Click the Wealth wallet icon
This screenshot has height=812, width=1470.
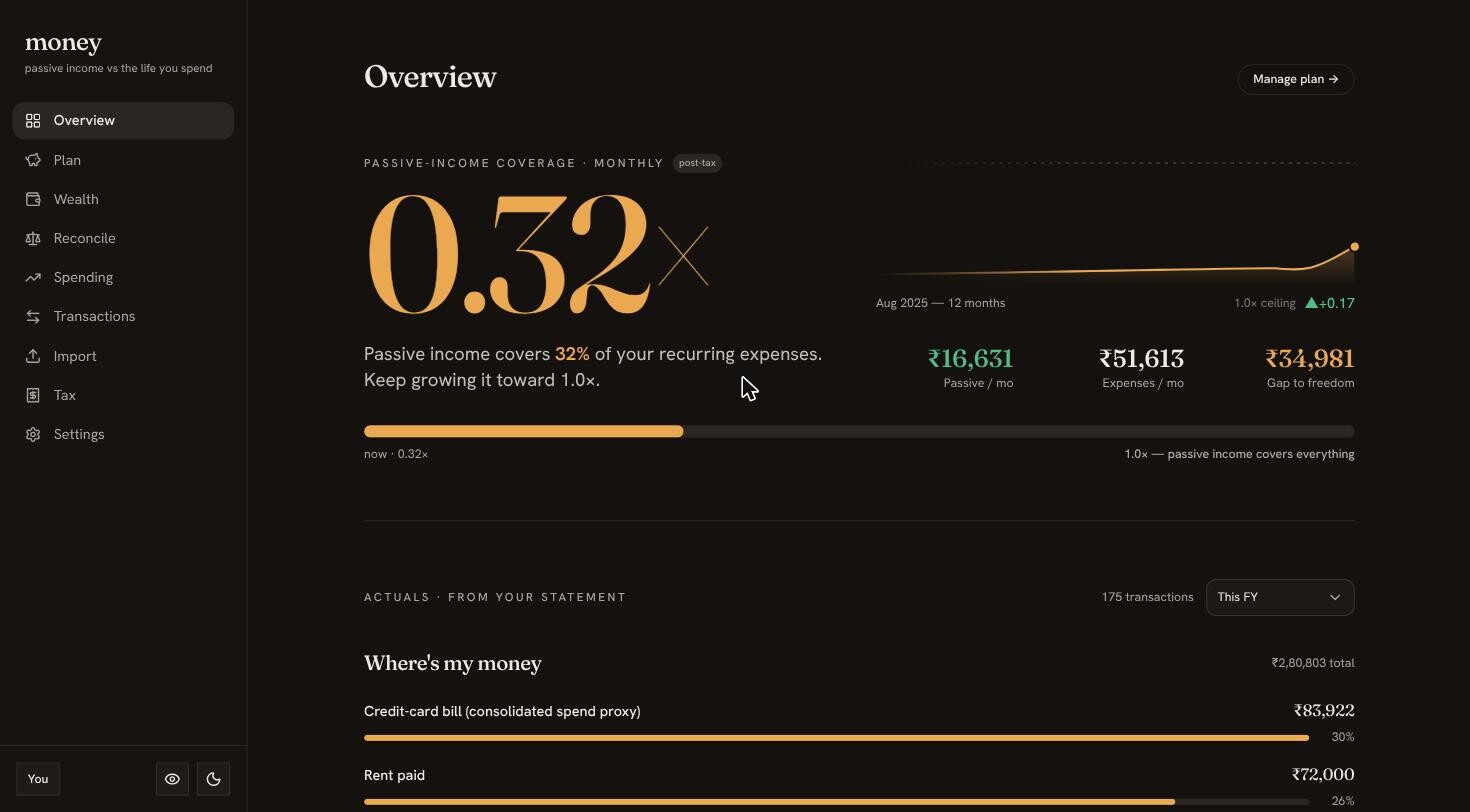click(x=33, y=199)
